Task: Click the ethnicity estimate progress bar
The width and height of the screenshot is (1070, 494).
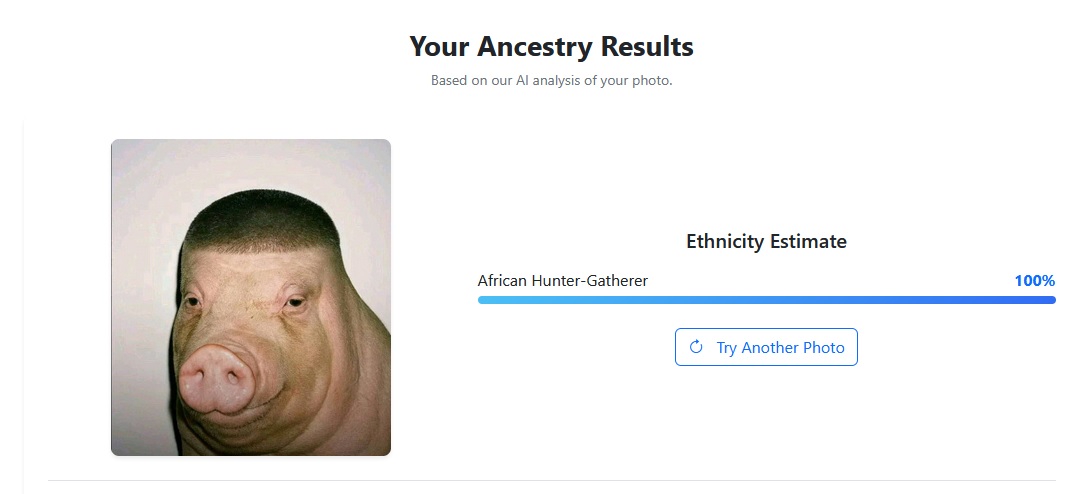Action: 766,300
